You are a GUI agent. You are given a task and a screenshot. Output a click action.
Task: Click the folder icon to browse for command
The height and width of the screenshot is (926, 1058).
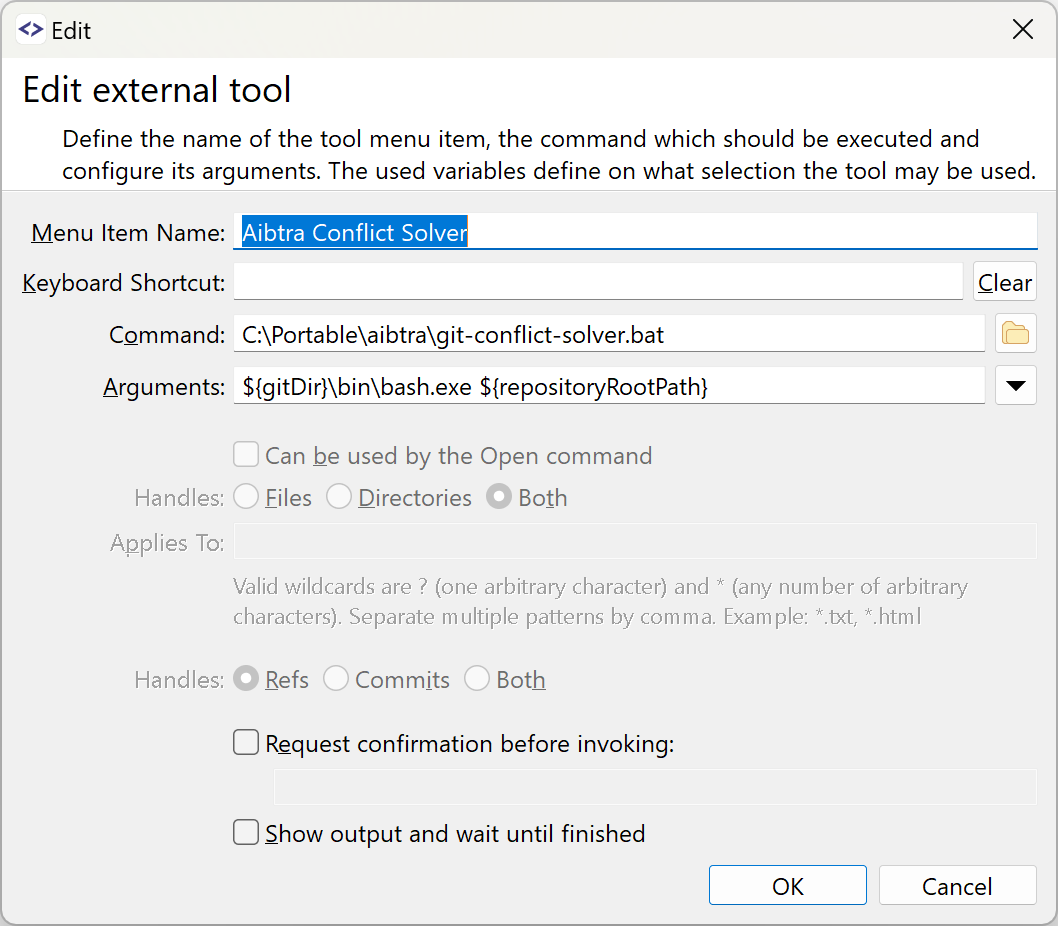tap(1015, 333)
